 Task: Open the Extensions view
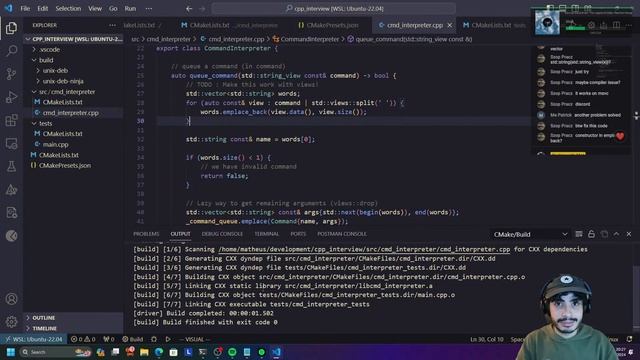11,120
